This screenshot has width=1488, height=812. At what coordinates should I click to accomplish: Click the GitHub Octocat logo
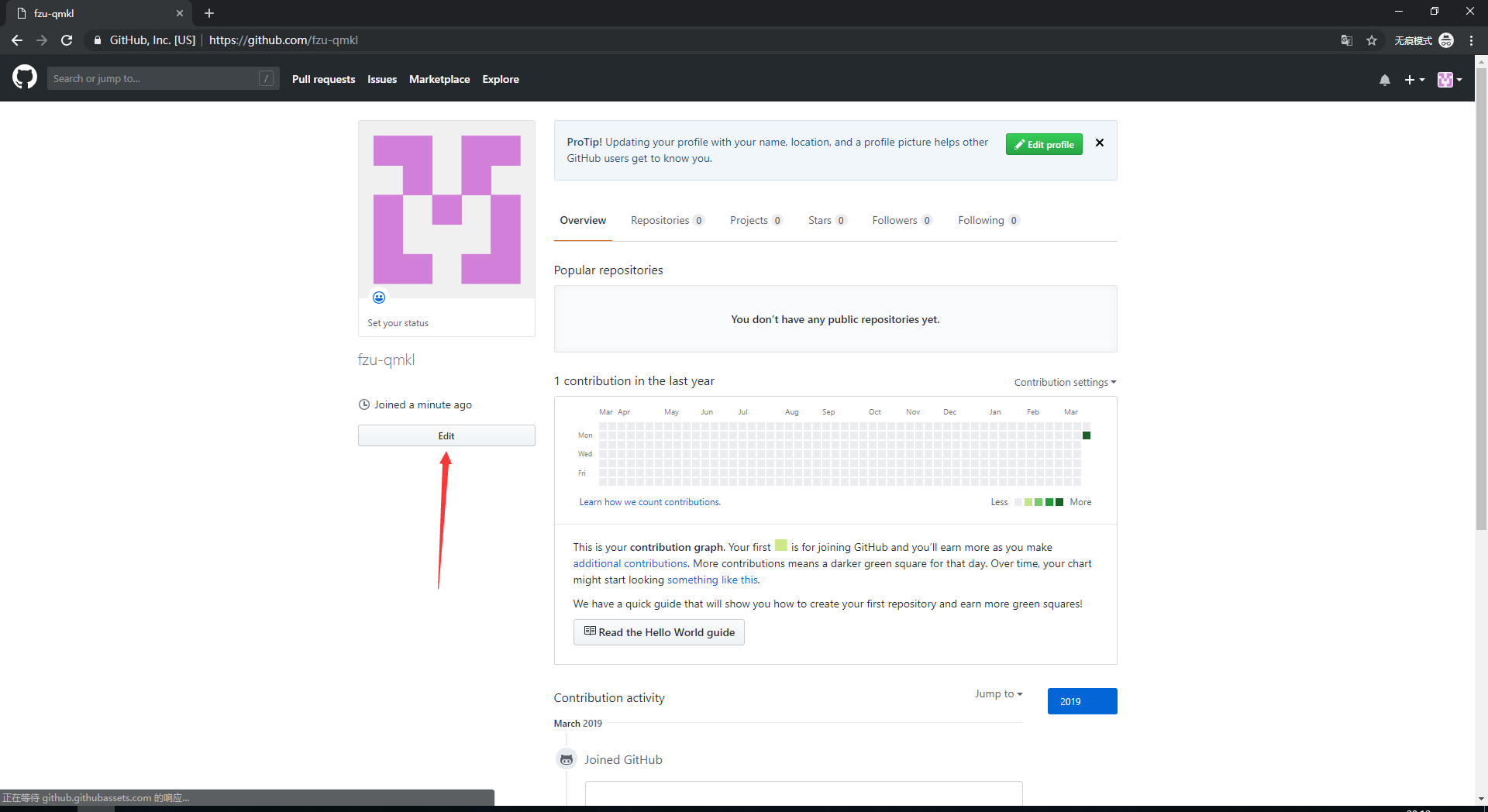(x=25, y=77)
